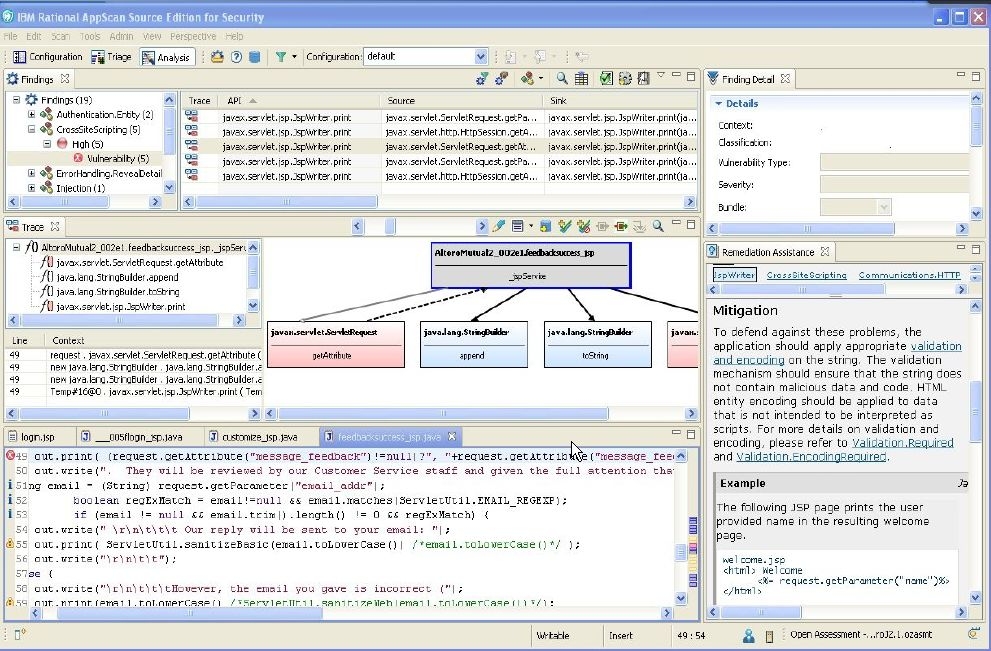
Task: Expand the Injection (1) node
Action: coord(32,188)
